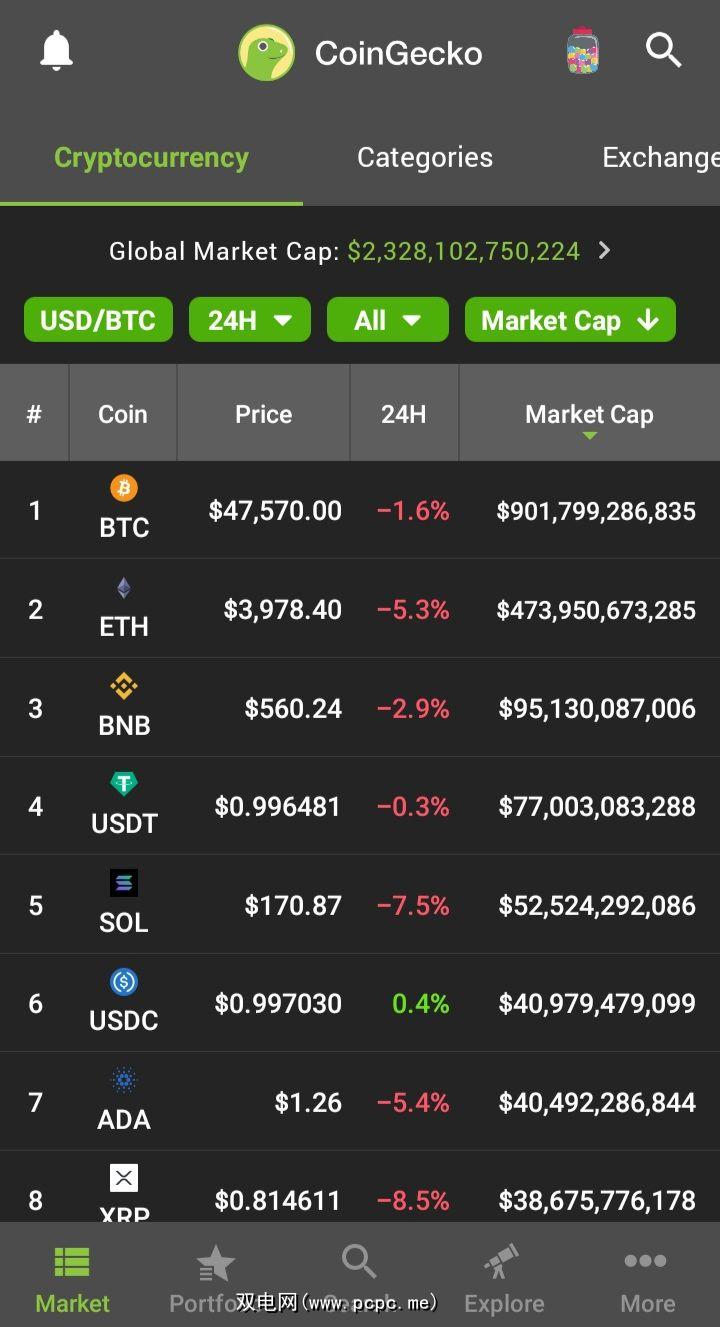Tap the candy jar icon
Screen dimensions: 720x1327
tap(582, 51)
